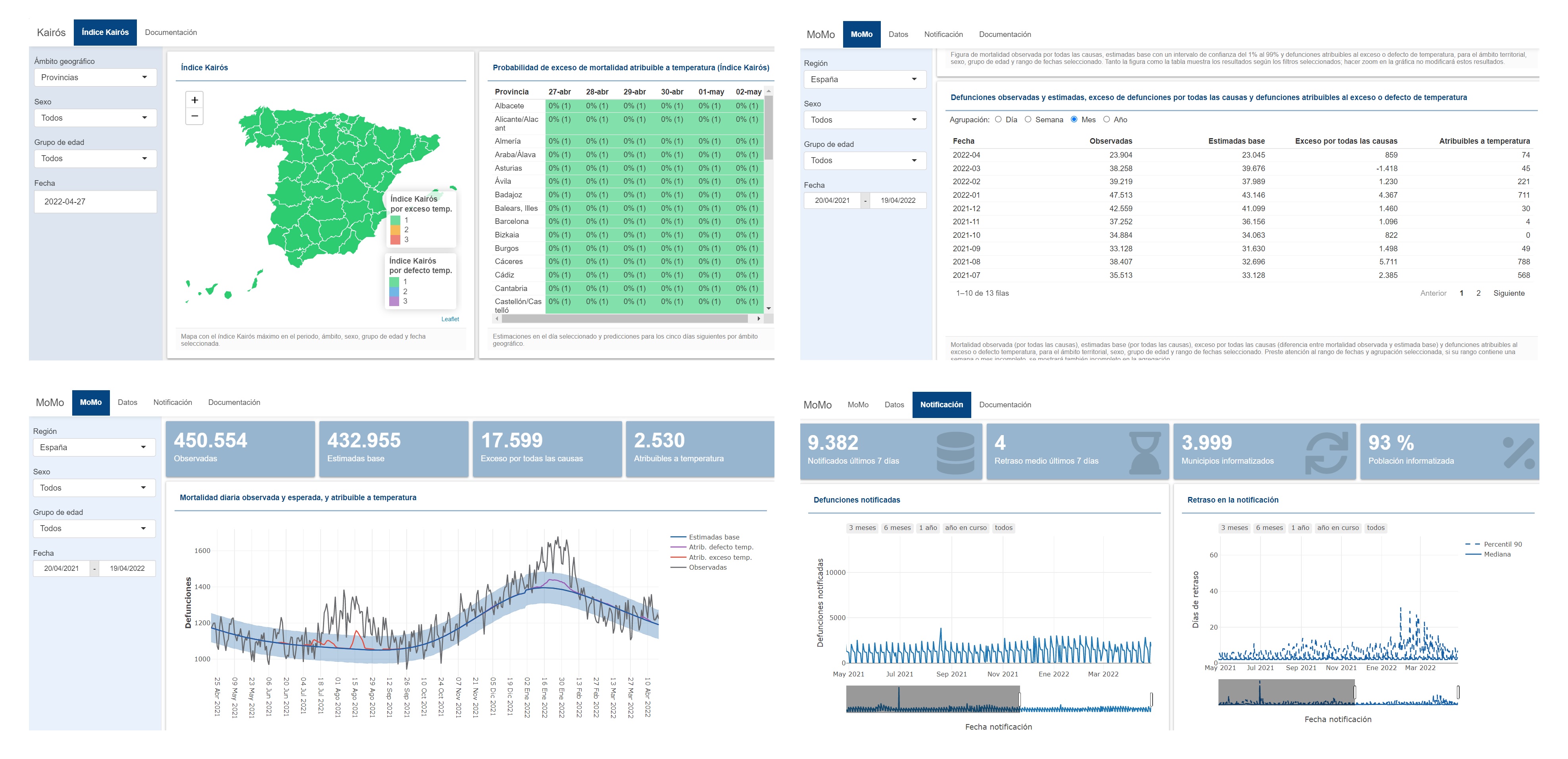This screenshot has width=1568, height=759.
Task: Open the Documentación tab in Kairós panel
Action: click(x=171, y=32)
